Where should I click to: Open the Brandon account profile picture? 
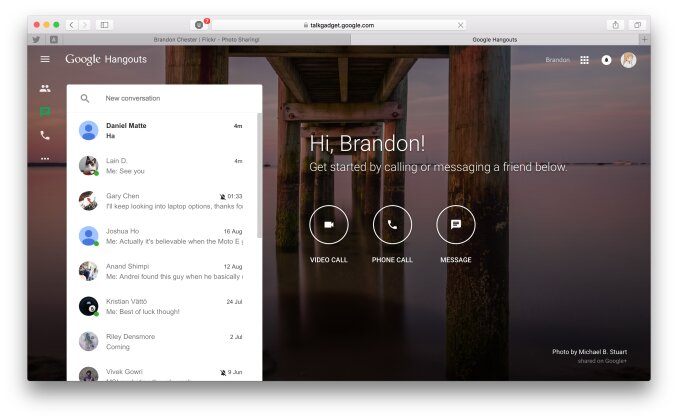click(628, 60)
